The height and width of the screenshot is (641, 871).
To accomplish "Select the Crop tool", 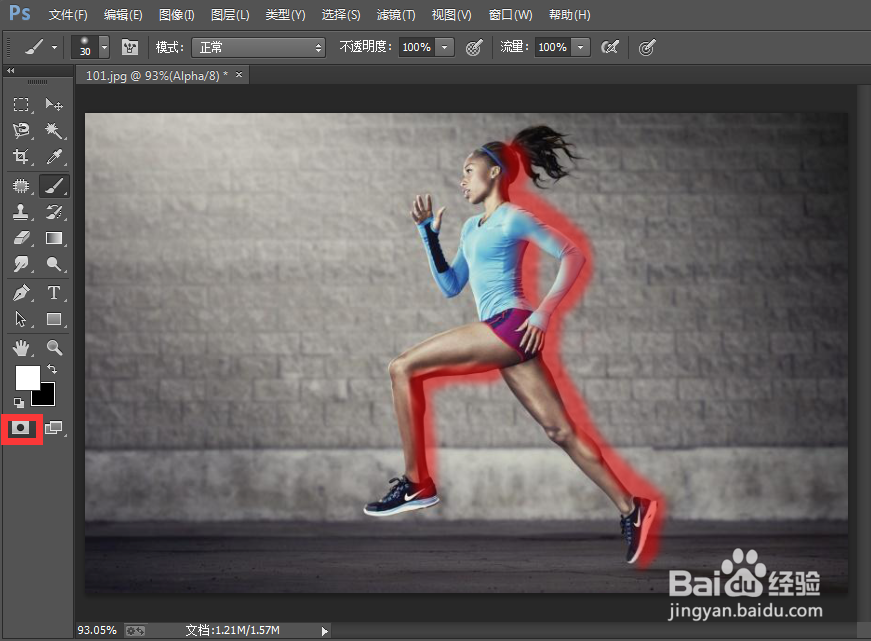I will pyautogui.click(x=21, y=157).
